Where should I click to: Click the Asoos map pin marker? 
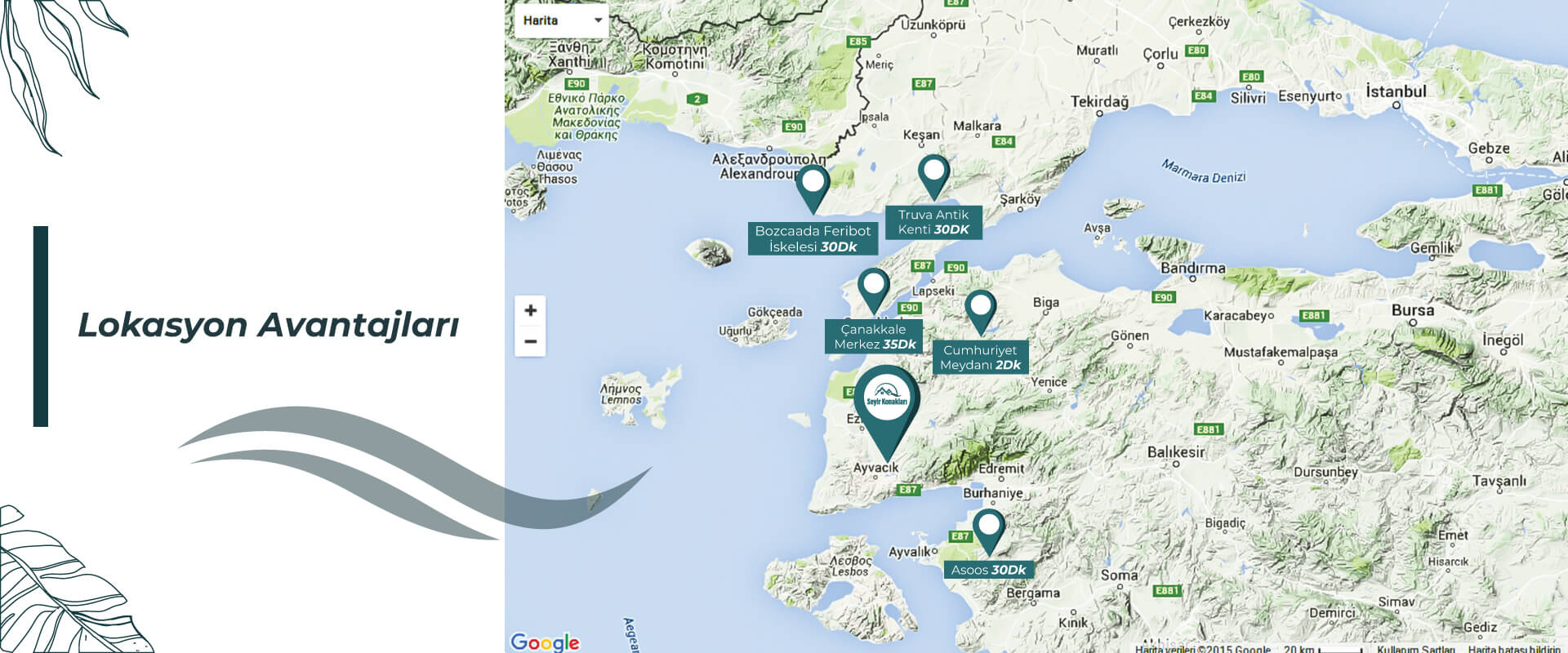point(988,528)
